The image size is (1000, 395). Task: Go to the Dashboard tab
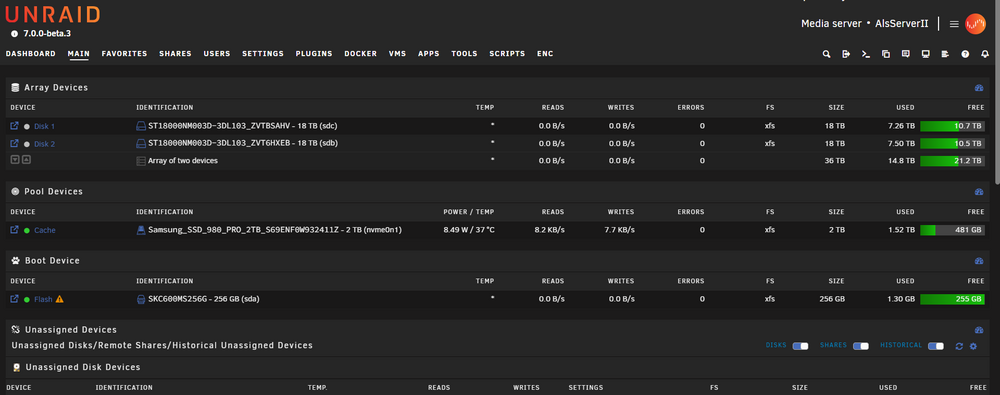pyautogui.click(x=31, y=54)
